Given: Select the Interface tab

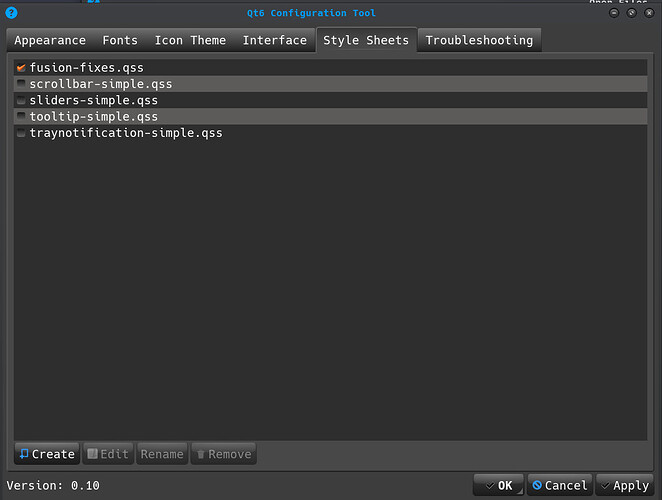Looking at the screenshot, I should point(274,40).
